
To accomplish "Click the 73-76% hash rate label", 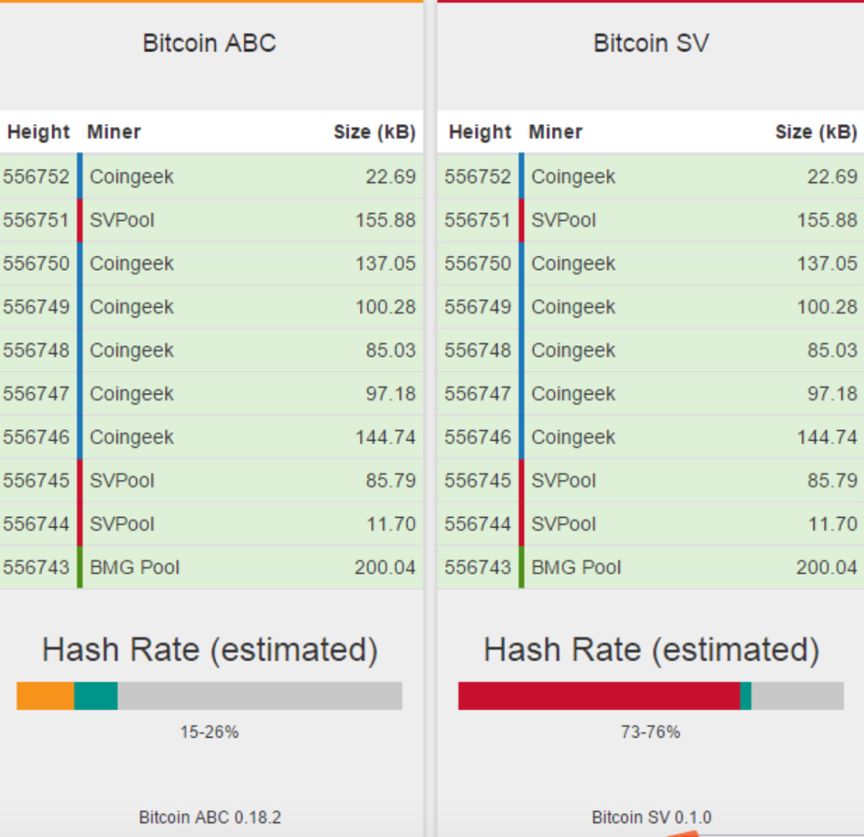I will (x=651, y=732).
